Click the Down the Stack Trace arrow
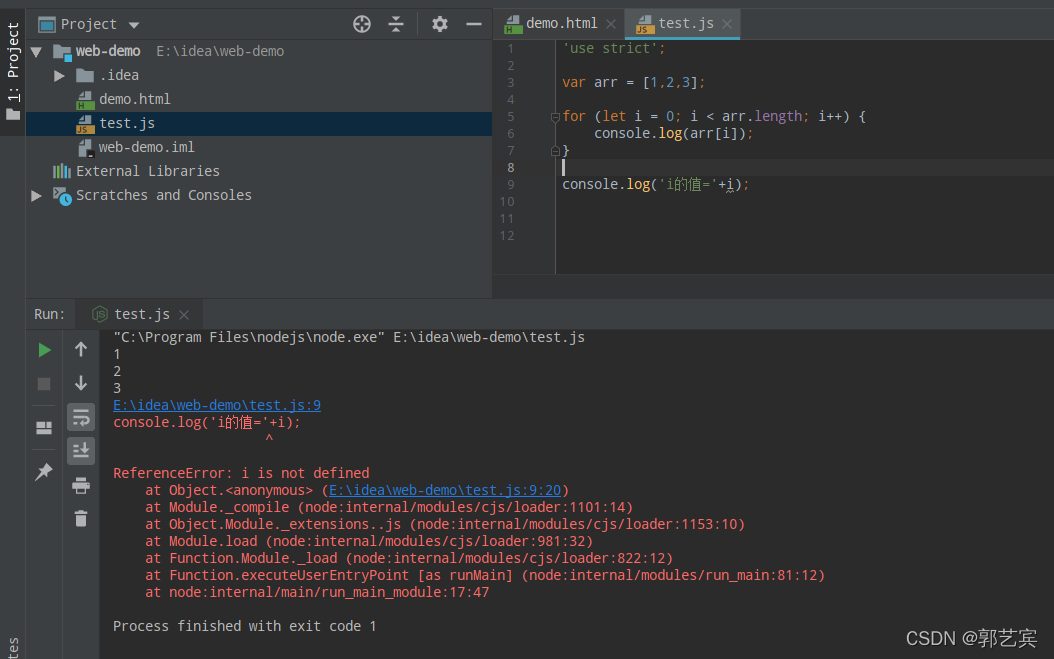The image size is (1054, 659). [x=81, y=383]
